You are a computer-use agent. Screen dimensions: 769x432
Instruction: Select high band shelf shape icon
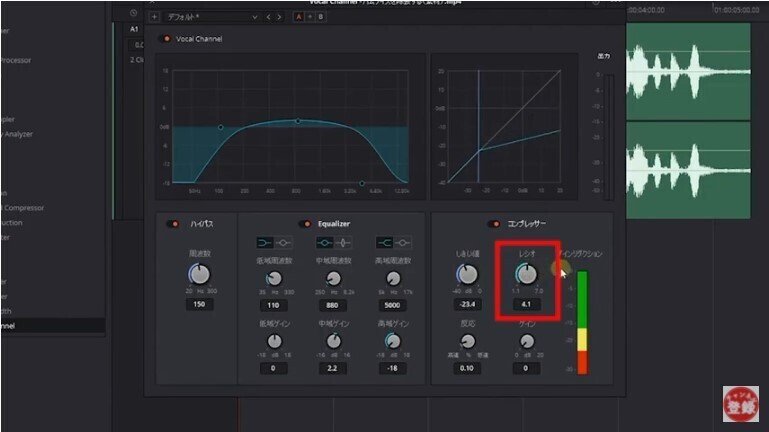(x=384, y=243)
